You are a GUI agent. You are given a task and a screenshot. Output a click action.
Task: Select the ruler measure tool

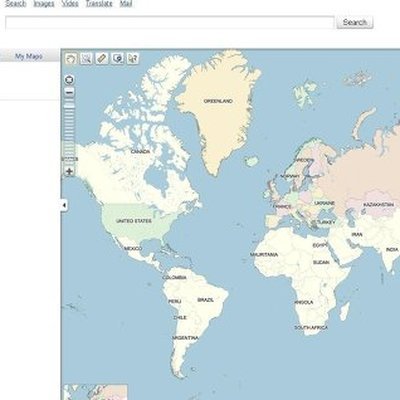click(102, 58)
